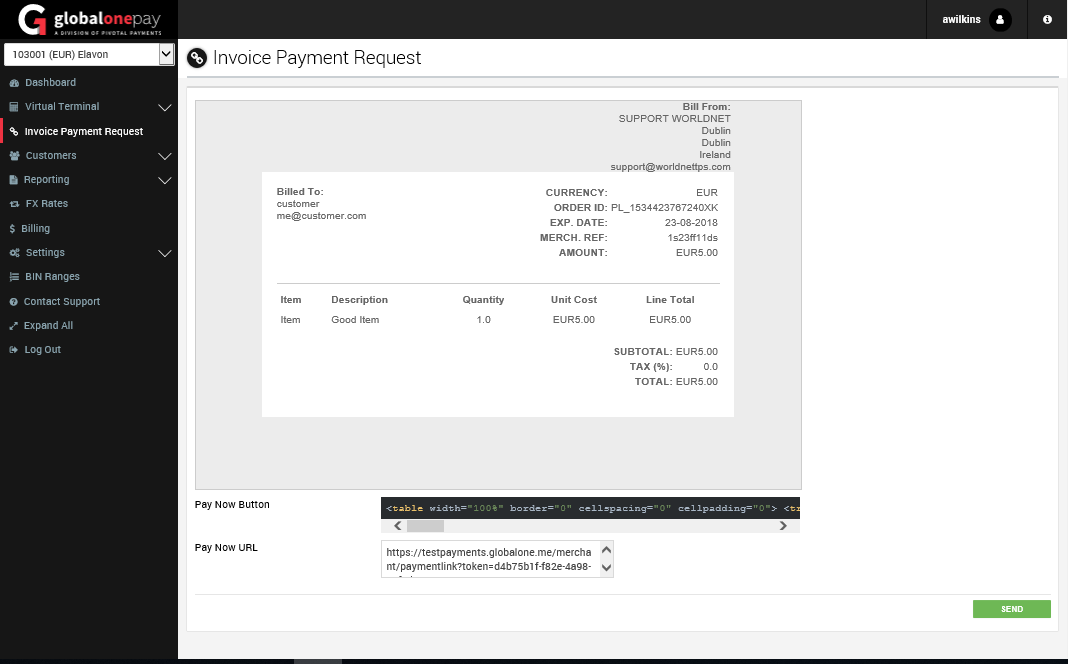Image resolution: width=1068 pixels, height=664 pixels.
Task: Click the Billing dollar icon
Action: point(12,229)
